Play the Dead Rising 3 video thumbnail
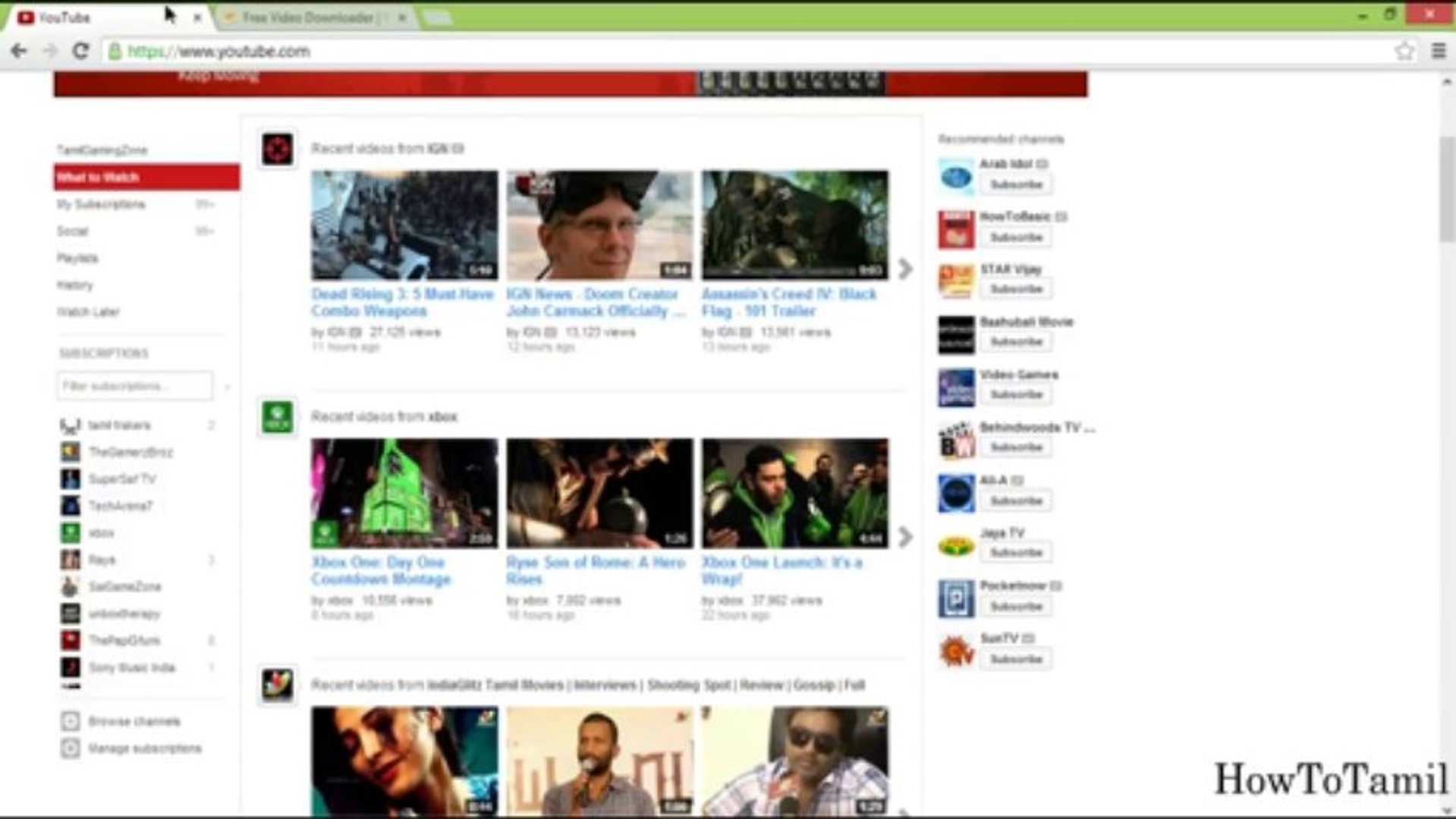The height and width of the screenshot is (819, 1456). (x=404, y=225)
